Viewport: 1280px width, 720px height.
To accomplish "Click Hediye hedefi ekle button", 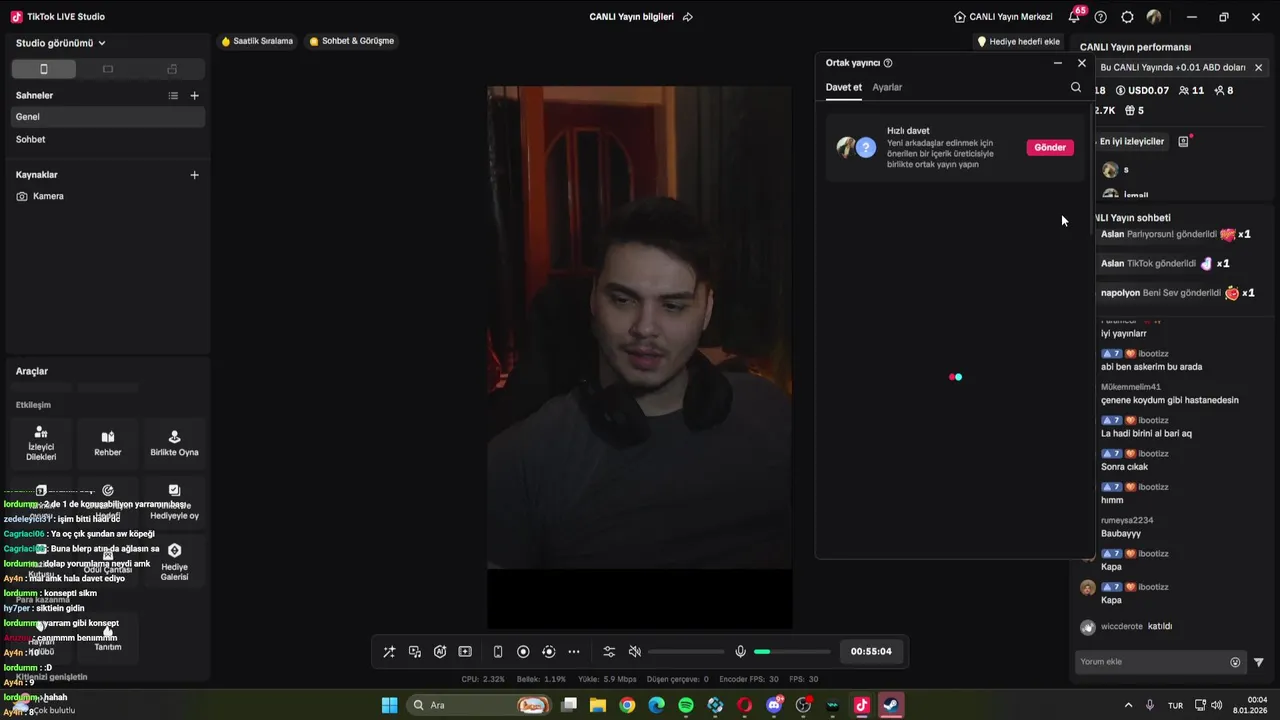I will pos(1018,42).
